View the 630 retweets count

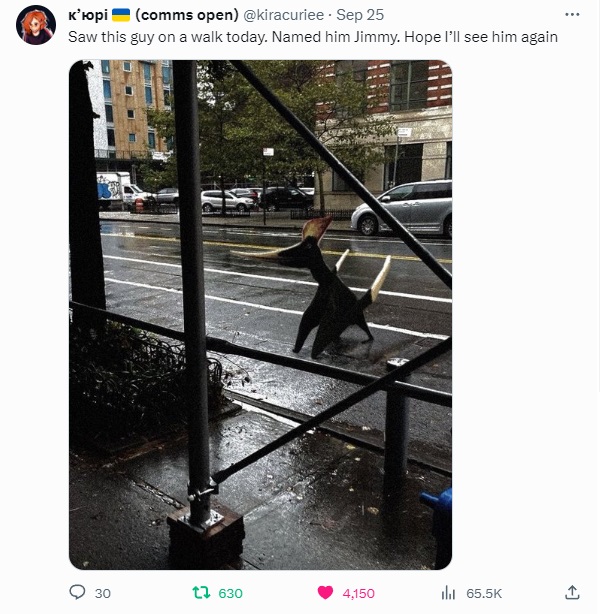pyautogui.click(x=230, y=593)
